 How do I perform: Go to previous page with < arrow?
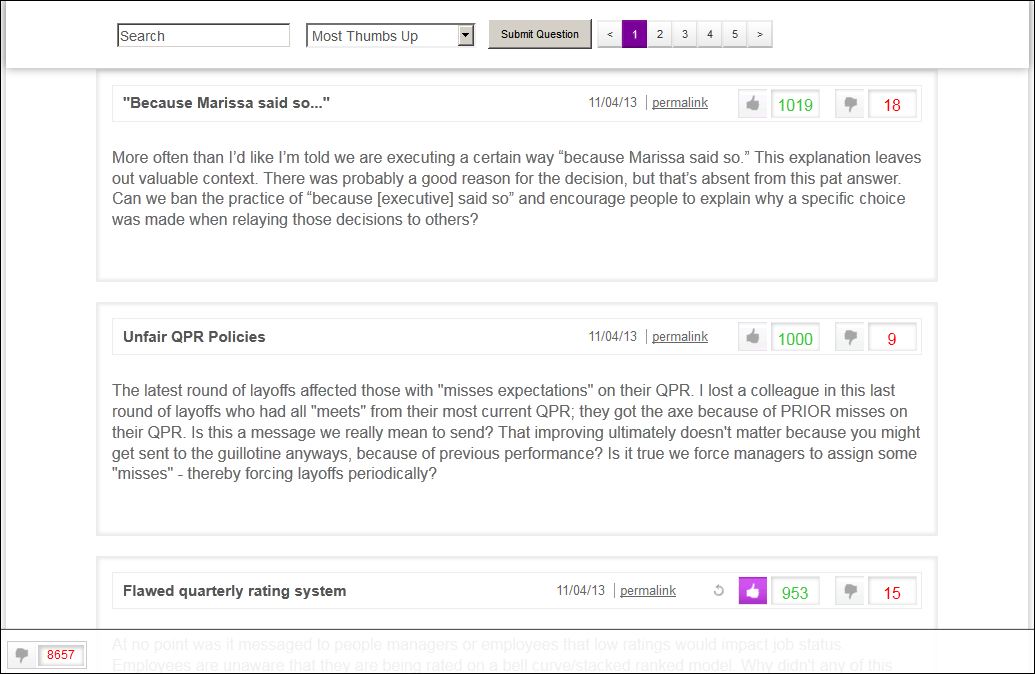(610, 34)
